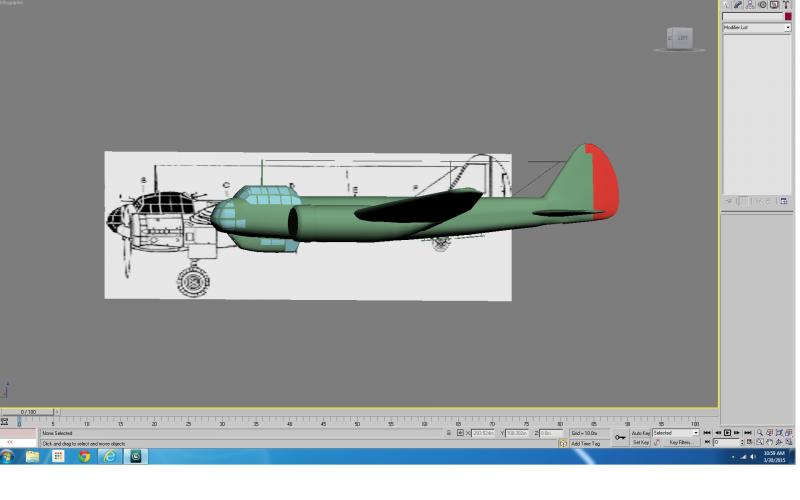This screenshot has width=800, height=500.
Task: Toggle the Pin Stack icon
Action: tap(729, 201)
